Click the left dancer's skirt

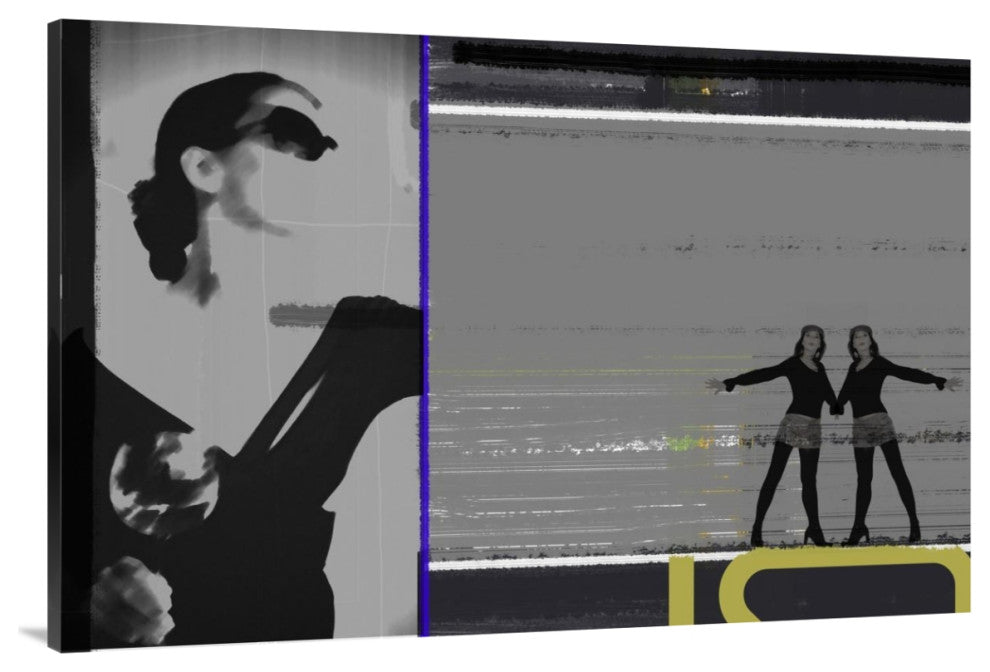coord(800,430)
